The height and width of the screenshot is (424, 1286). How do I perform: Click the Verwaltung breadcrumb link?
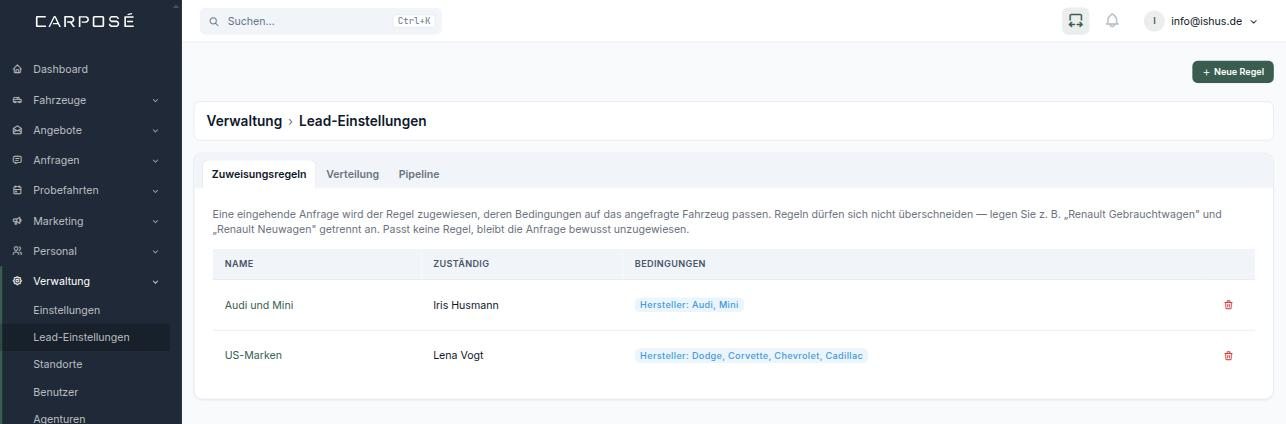[x=244, y=121]
